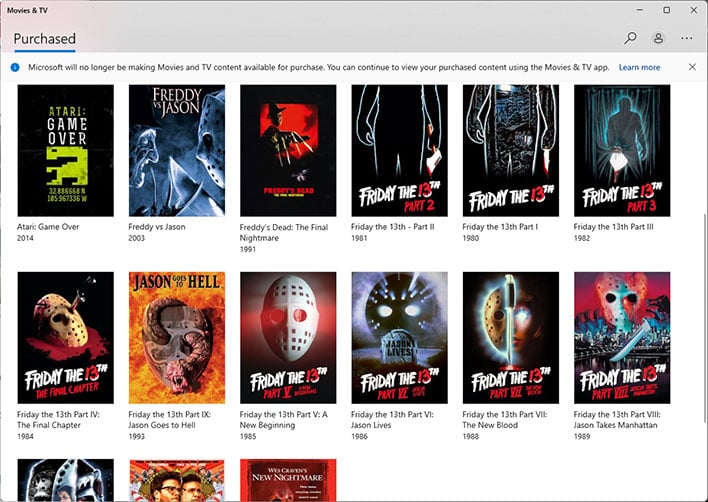Click title Friday the 13th Part IV: The Final Chapter

pos(58,419)
